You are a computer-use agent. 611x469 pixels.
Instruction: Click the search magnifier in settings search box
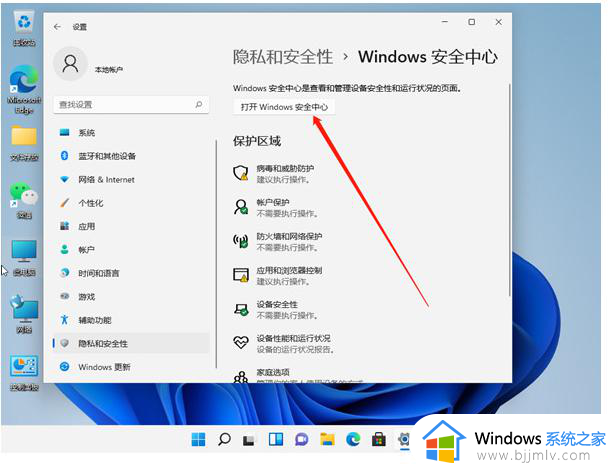pos(199,104)
